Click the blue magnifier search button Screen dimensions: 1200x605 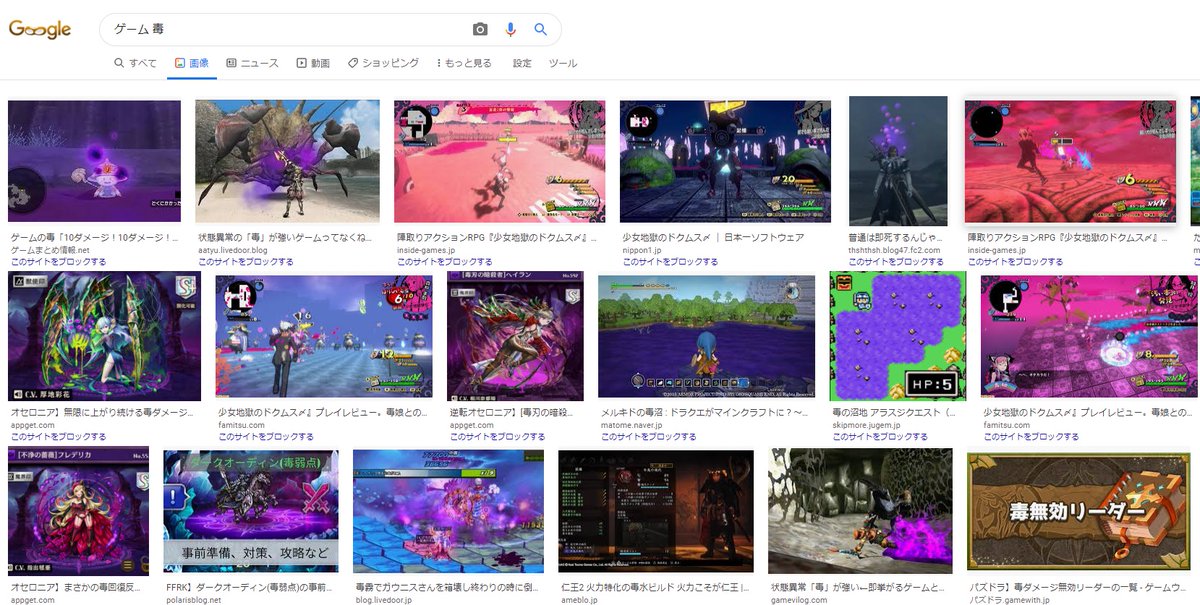pyautogui.click(x=541, y=30)
